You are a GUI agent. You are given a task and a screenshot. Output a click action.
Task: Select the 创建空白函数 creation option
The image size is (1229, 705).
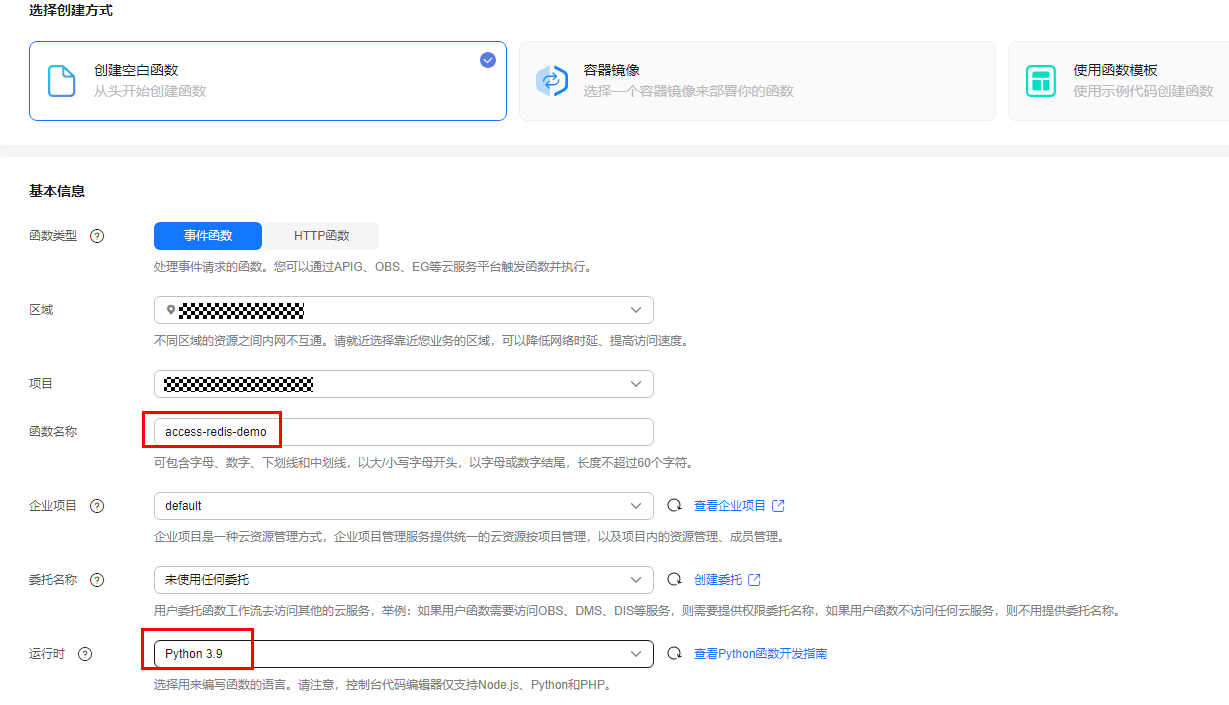click(267, 81)
